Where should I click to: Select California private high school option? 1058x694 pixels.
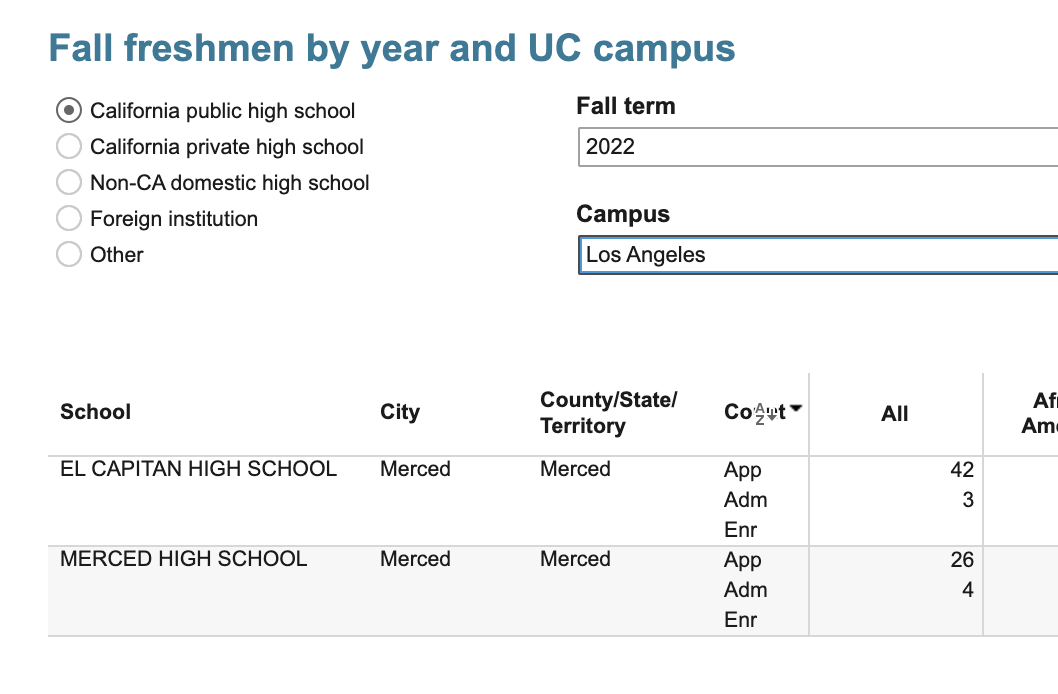(69, 147)
